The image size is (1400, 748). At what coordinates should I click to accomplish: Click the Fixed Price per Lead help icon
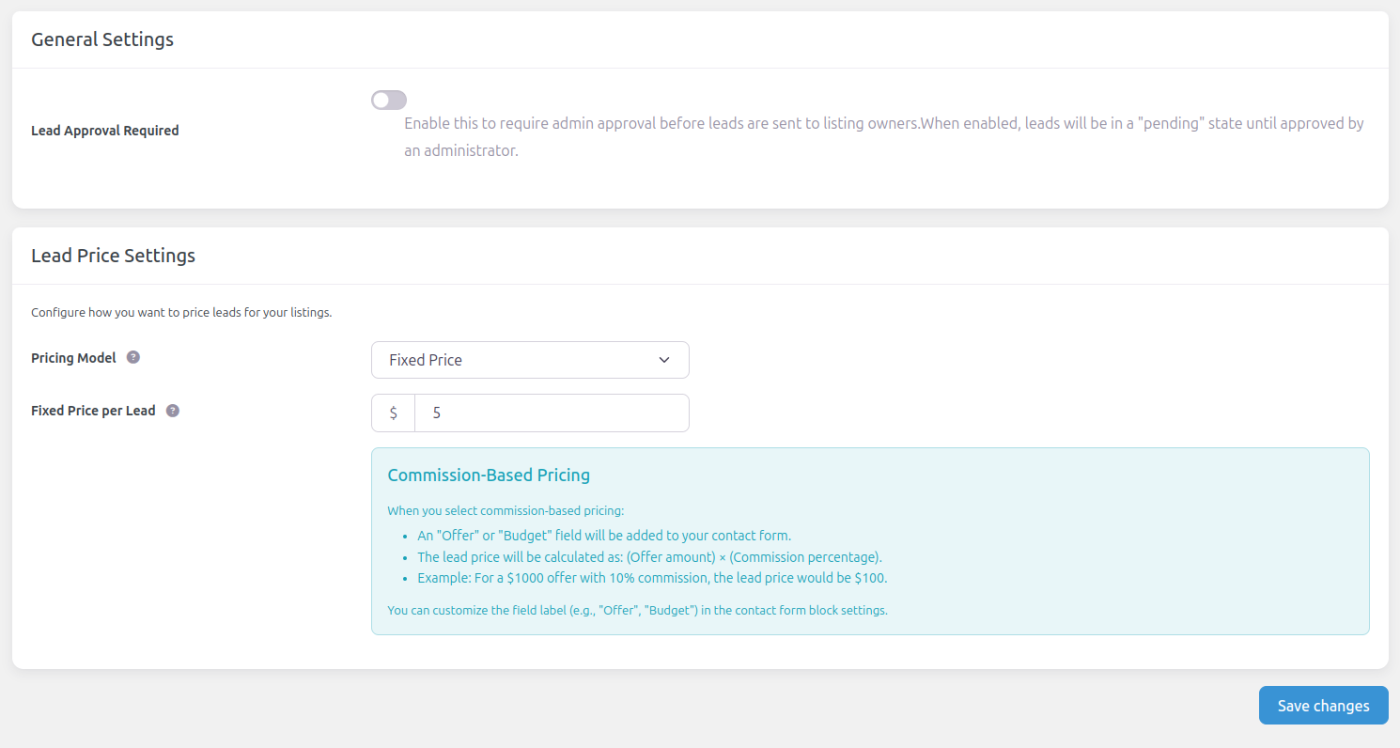tap(172, 410)
